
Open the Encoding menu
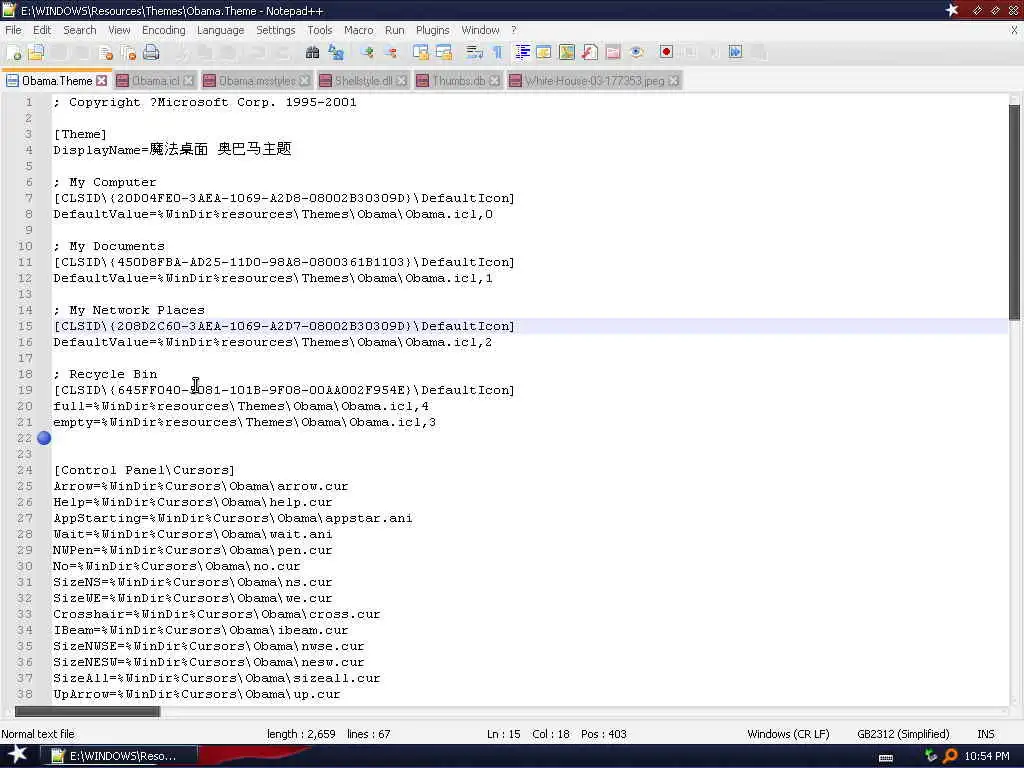pyautogui.click(x=163, y=30)
